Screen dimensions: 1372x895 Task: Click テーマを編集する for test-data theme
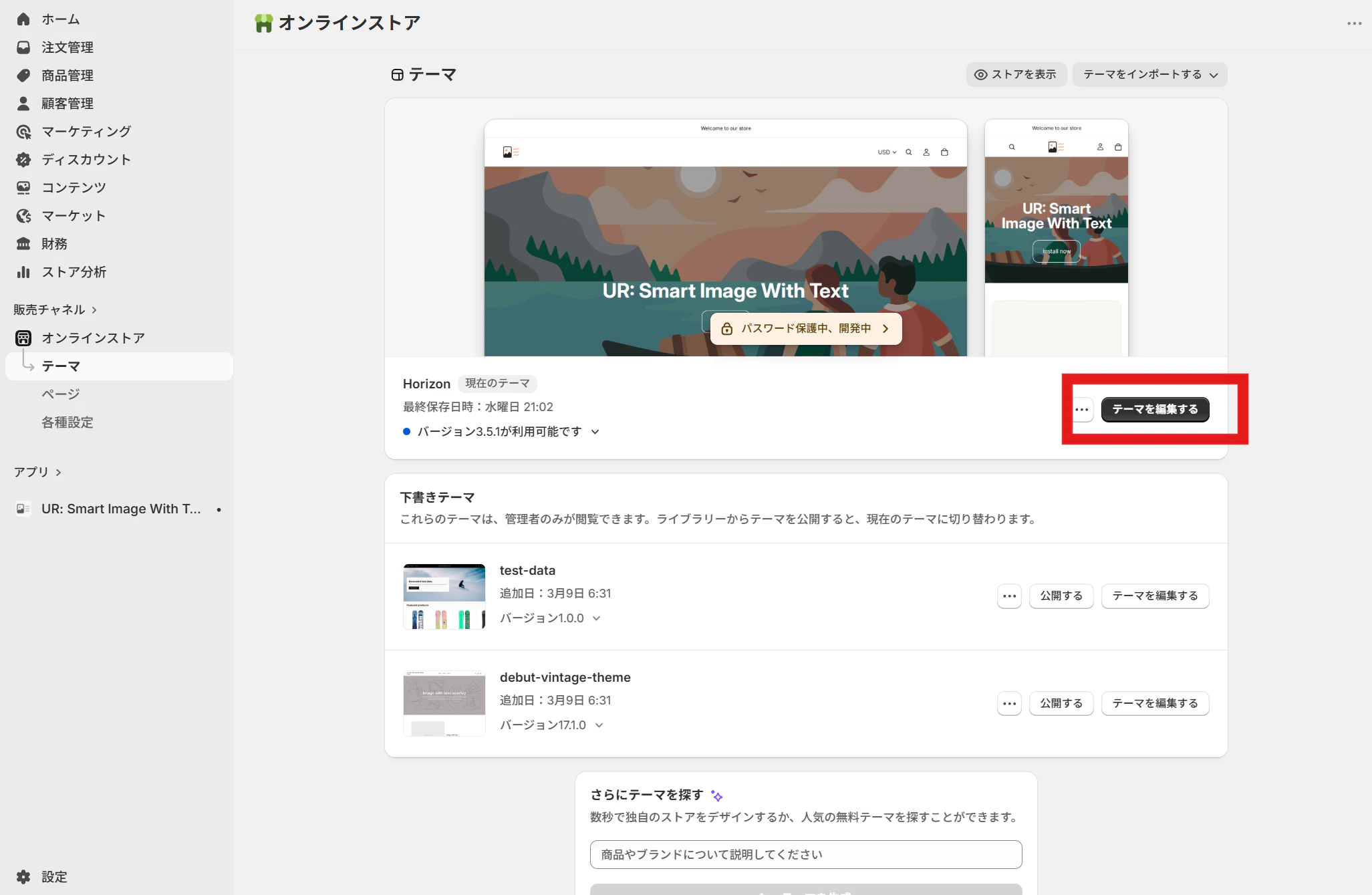pyautogui.click(x=1155, y=596)
